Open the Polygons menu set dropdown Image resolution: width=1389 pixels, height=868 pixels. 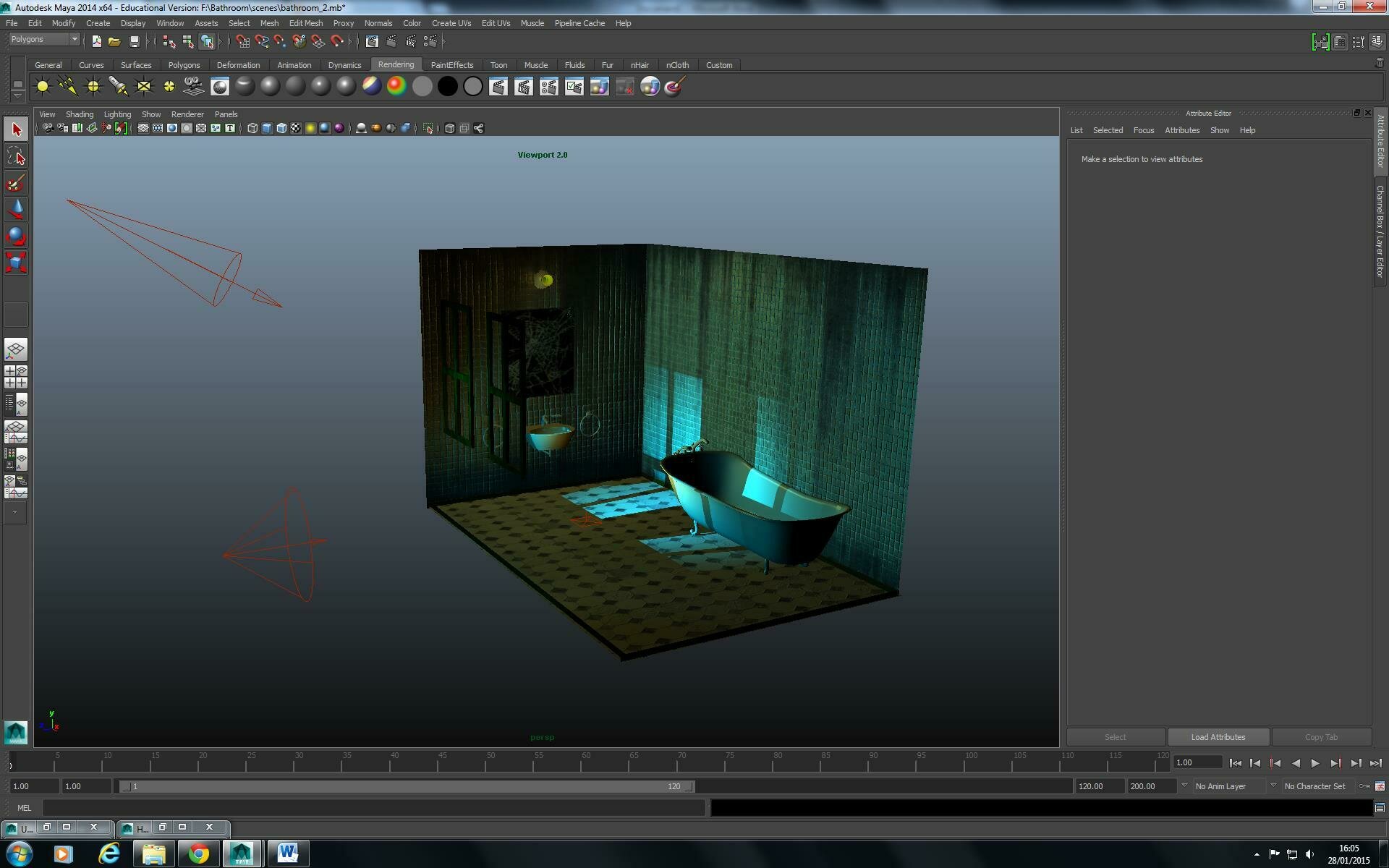[x=44, y=39]
